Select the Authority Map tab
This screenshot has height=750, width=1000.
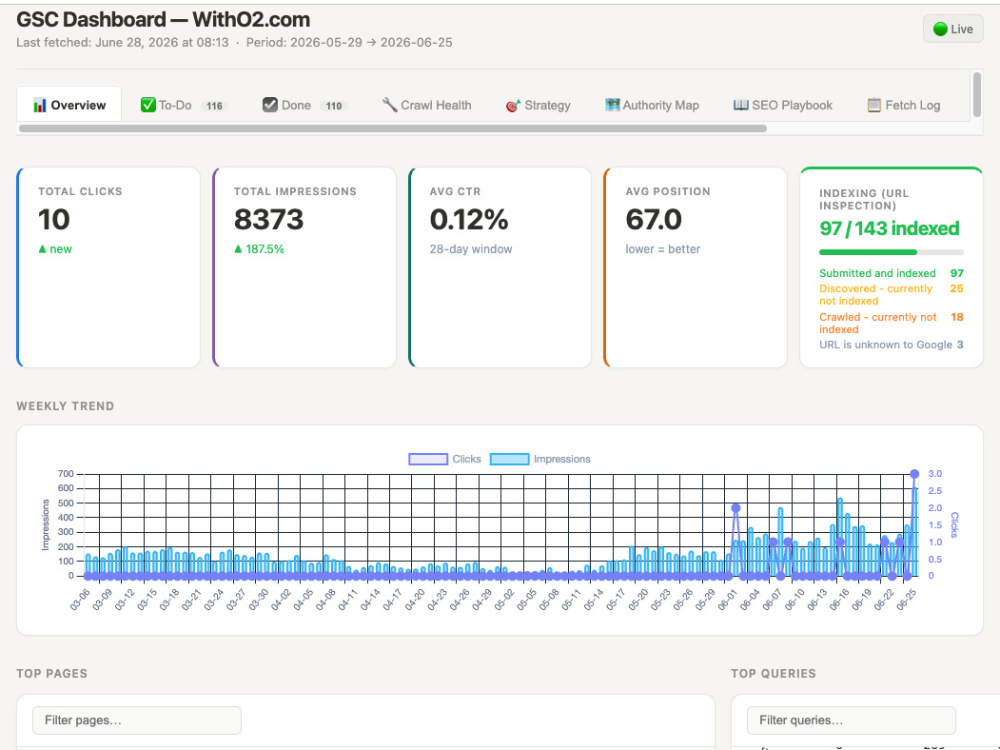(652, 105)
